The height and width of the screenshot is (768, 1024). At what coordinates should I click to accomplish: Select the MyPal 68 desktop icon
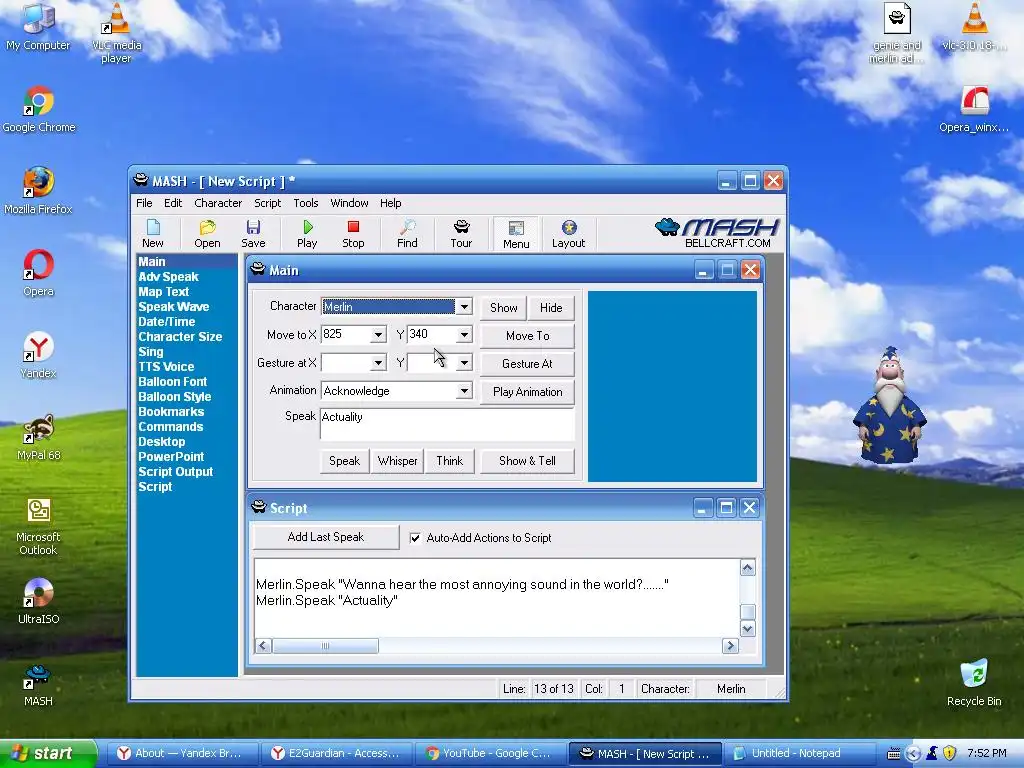tap(39, 438)
